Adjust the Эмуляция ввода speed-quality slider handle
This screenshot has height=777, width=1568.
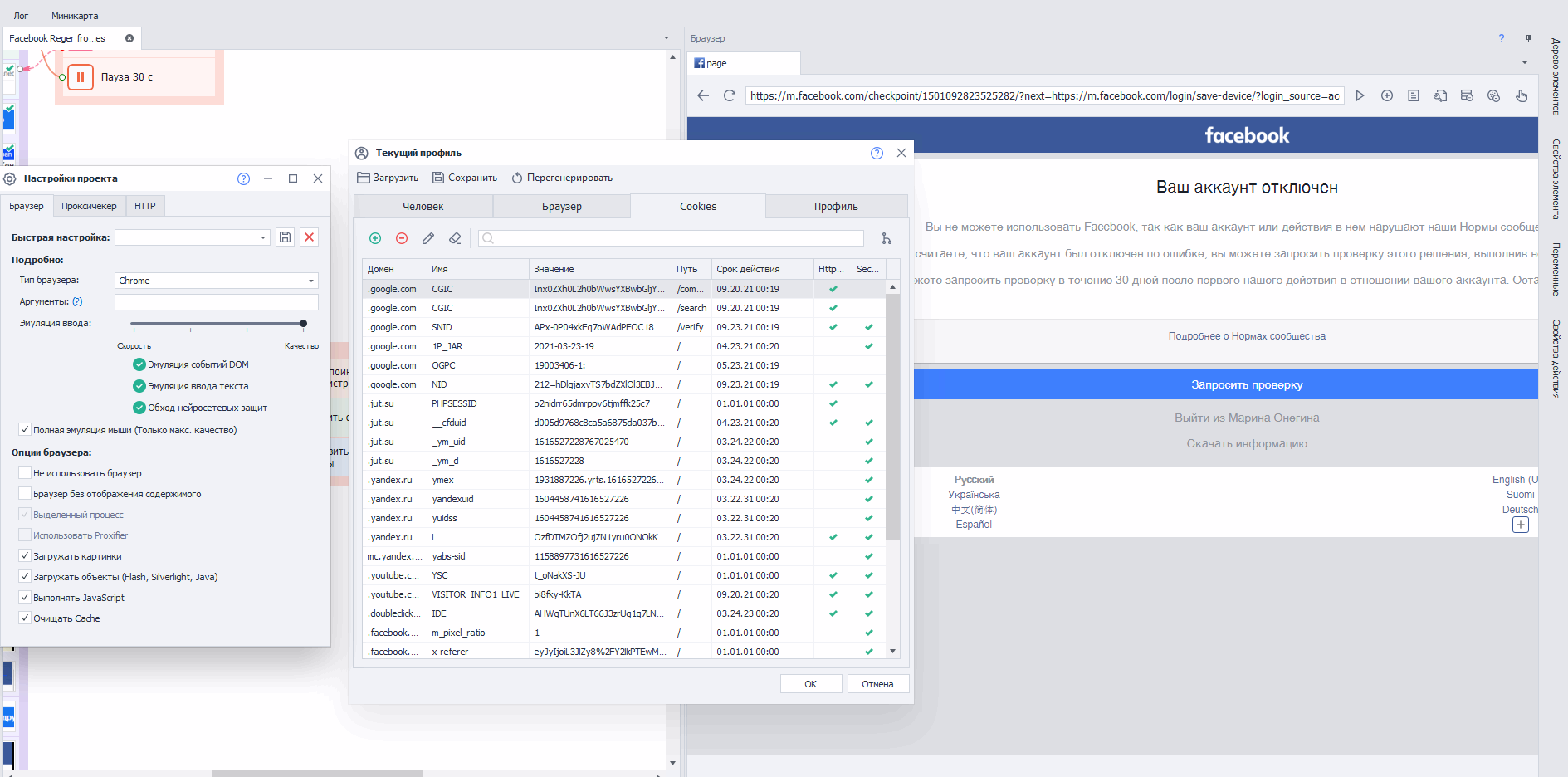[303, 323]
